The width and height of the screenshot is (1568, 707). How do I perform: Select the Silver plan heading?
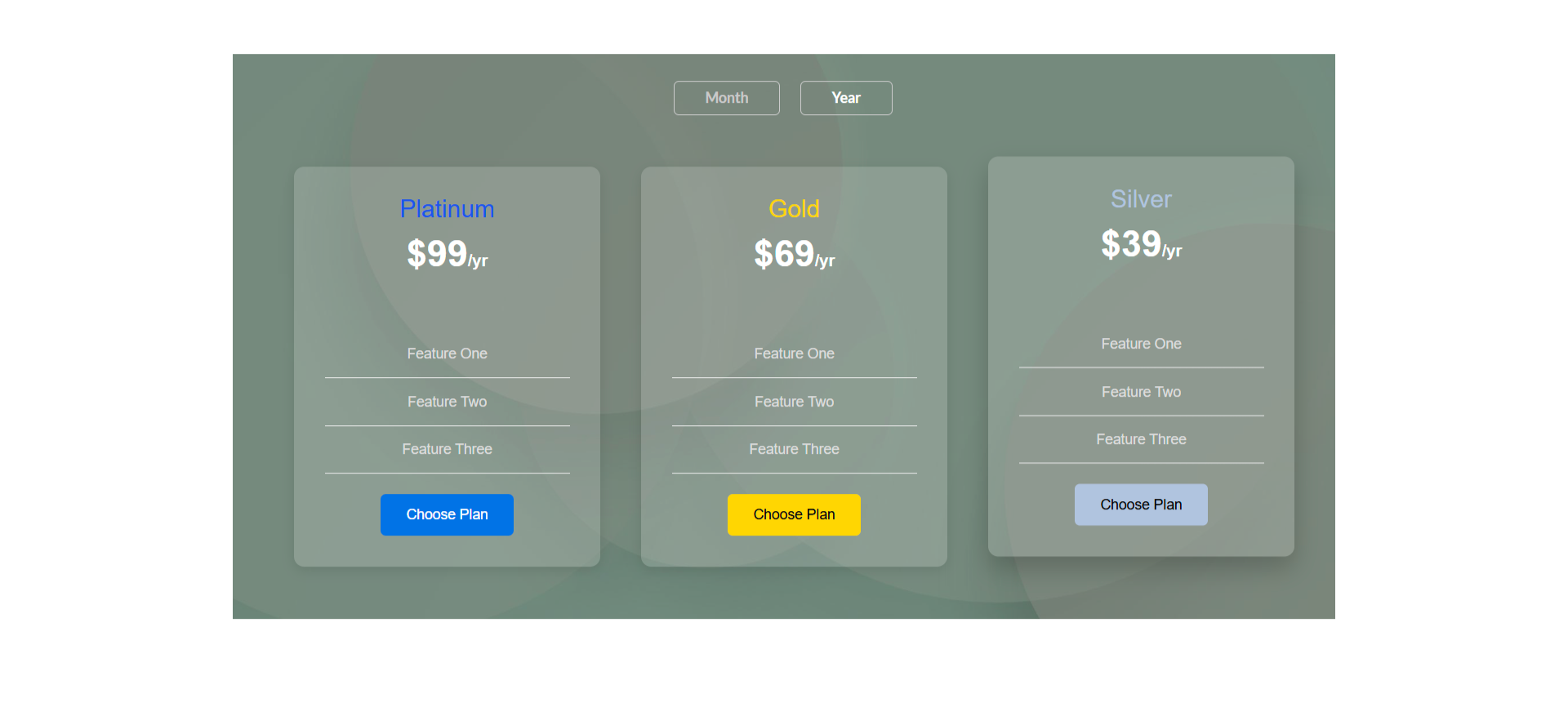click(x=1141, y=199)
